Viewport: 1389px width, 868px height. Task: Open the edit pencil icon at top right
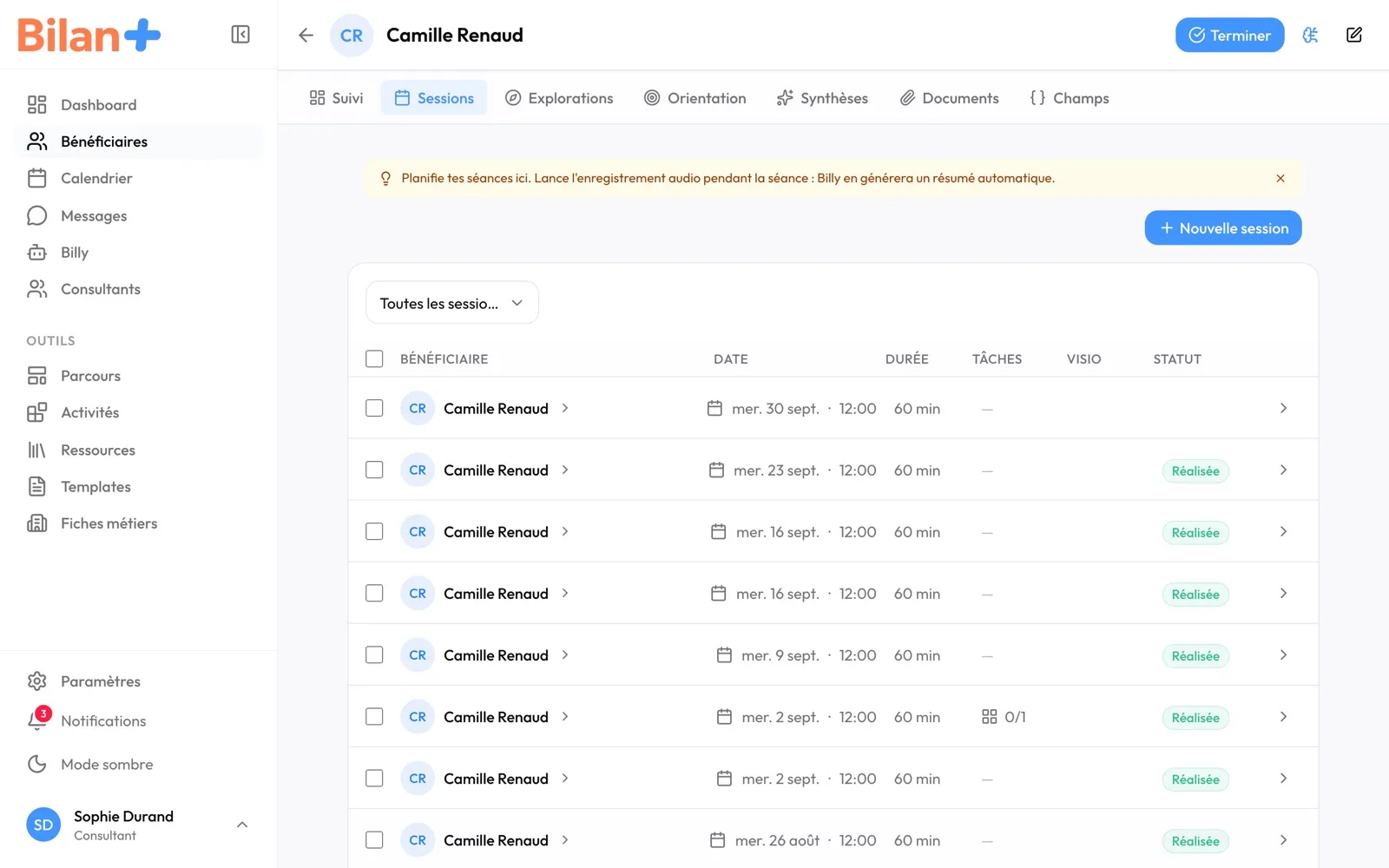(1353, 35)
